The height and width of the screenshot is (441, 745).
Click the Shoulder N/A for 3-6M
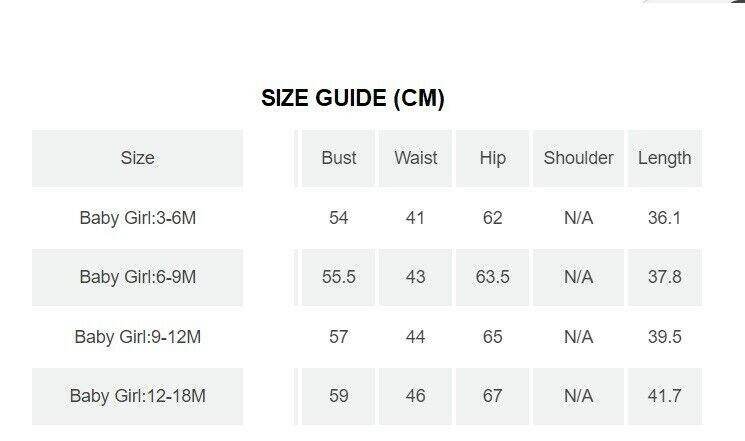pos(579,218)
